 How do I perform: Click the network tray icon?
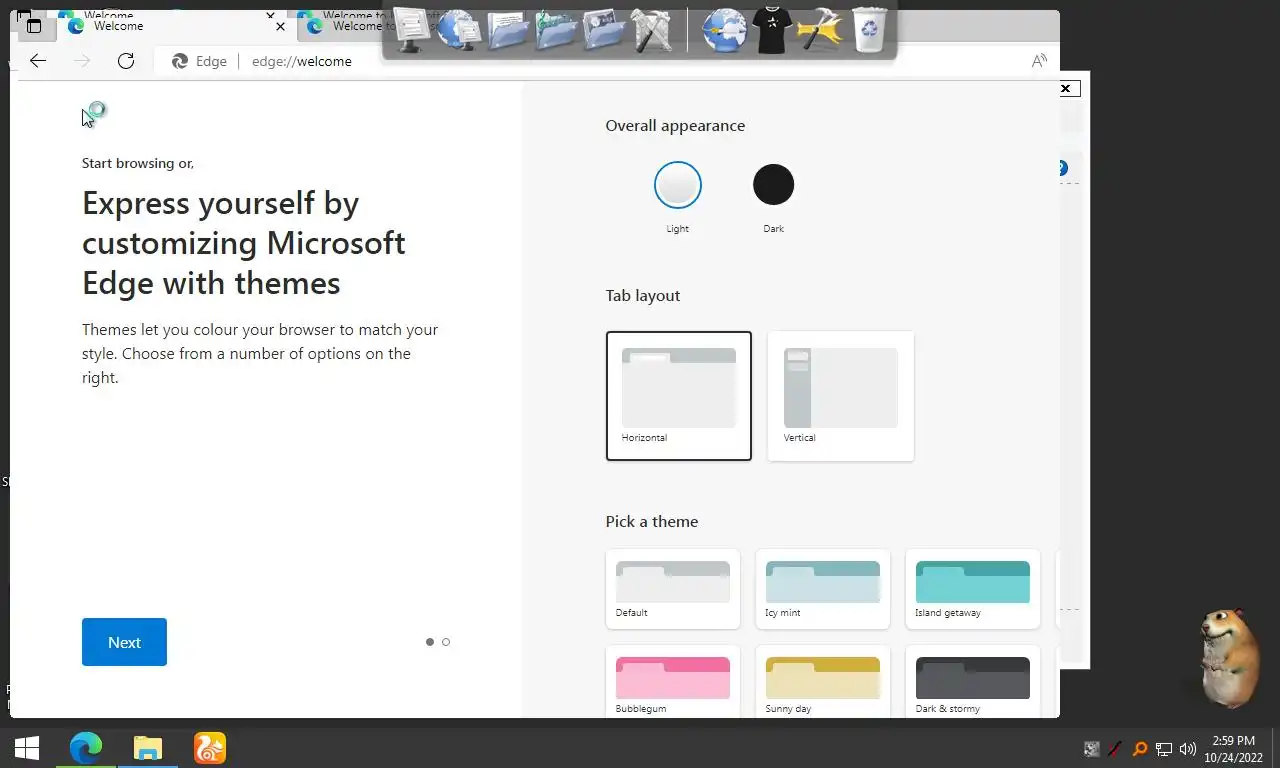1164,749
